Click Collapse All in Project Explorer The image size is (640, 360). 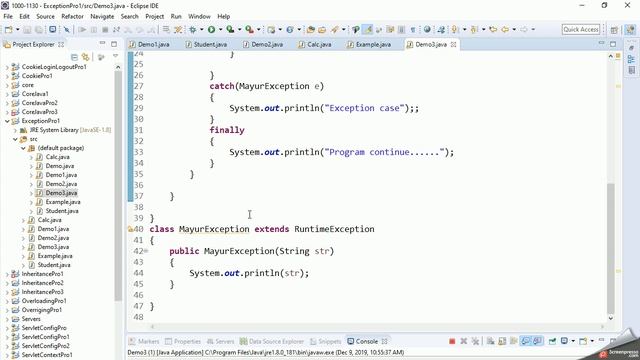[x=74, y=57]
